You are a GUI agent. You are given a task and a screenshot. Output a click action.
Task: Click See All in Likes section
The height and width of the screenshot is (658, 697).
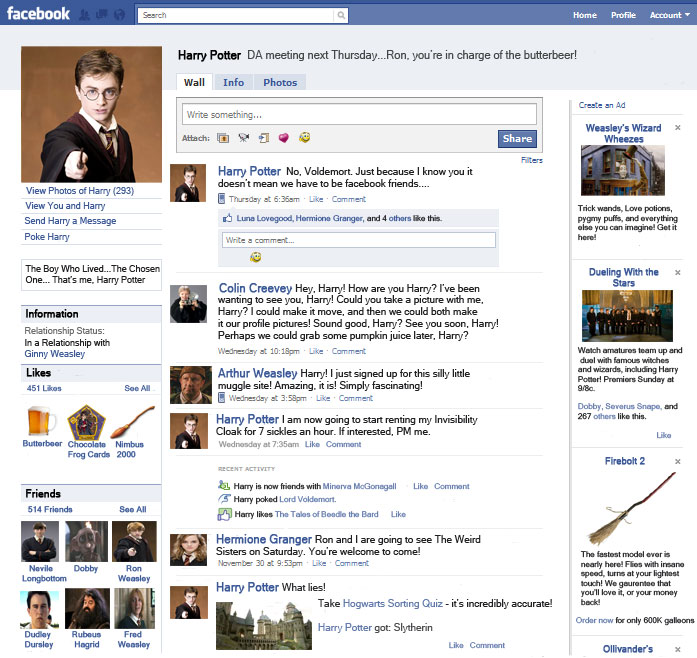click(137, 388)
